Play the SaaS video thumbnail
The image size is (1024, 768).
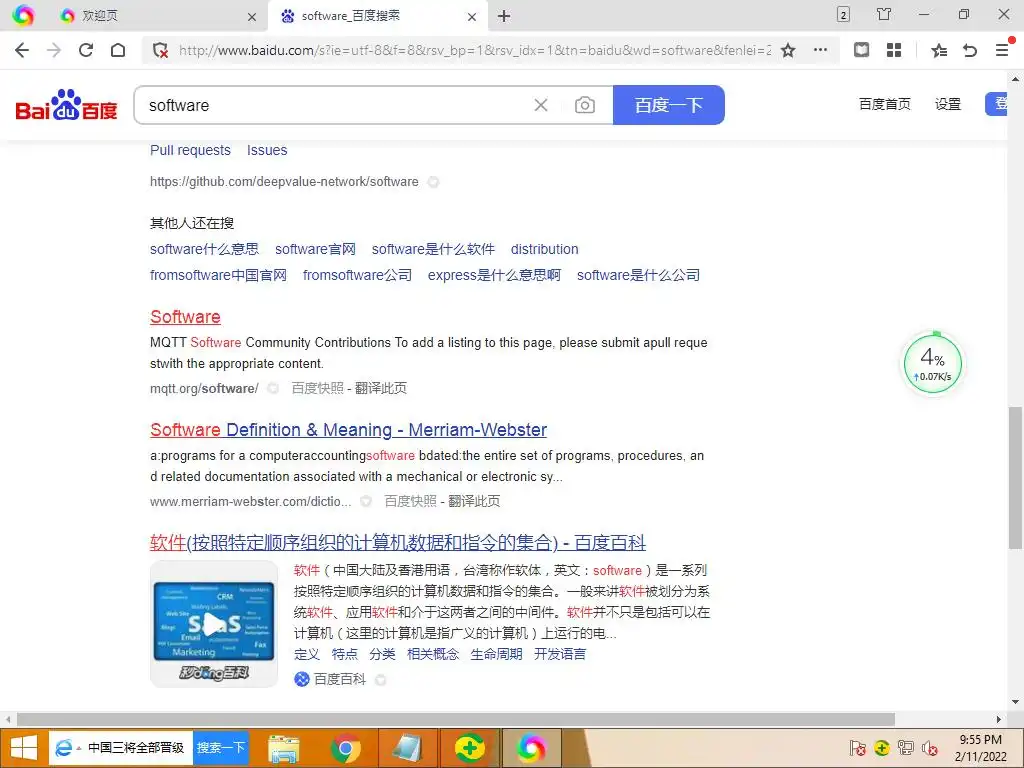[214, 624]
